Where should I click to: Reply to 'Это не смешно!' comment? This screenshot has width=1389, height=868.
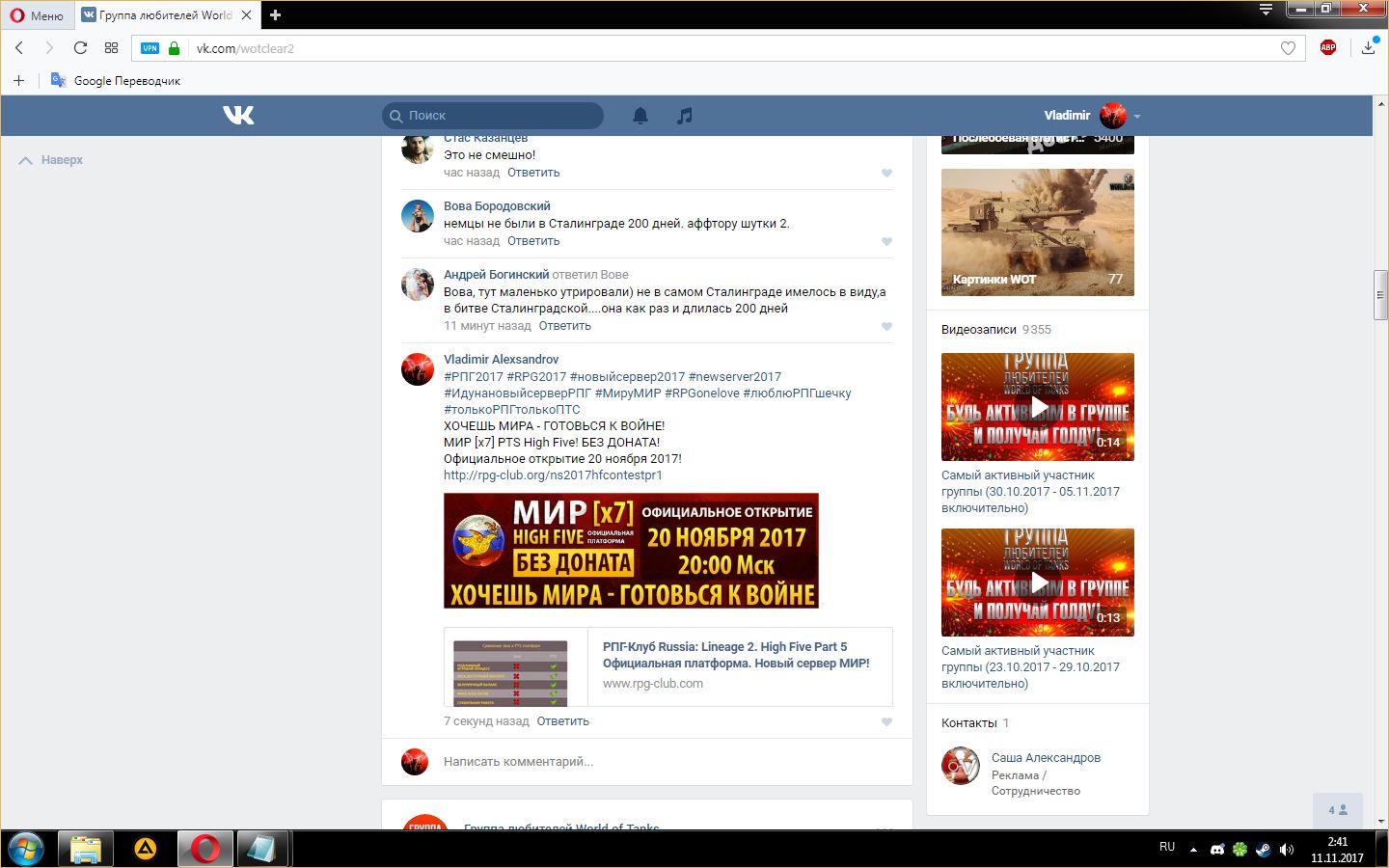533,173
